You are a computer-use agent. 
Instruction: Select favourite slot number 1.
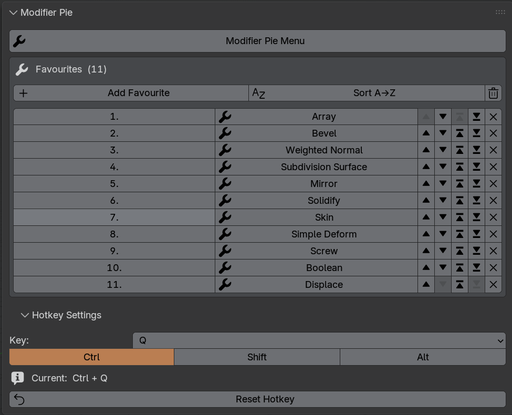(x=114, y=117)
